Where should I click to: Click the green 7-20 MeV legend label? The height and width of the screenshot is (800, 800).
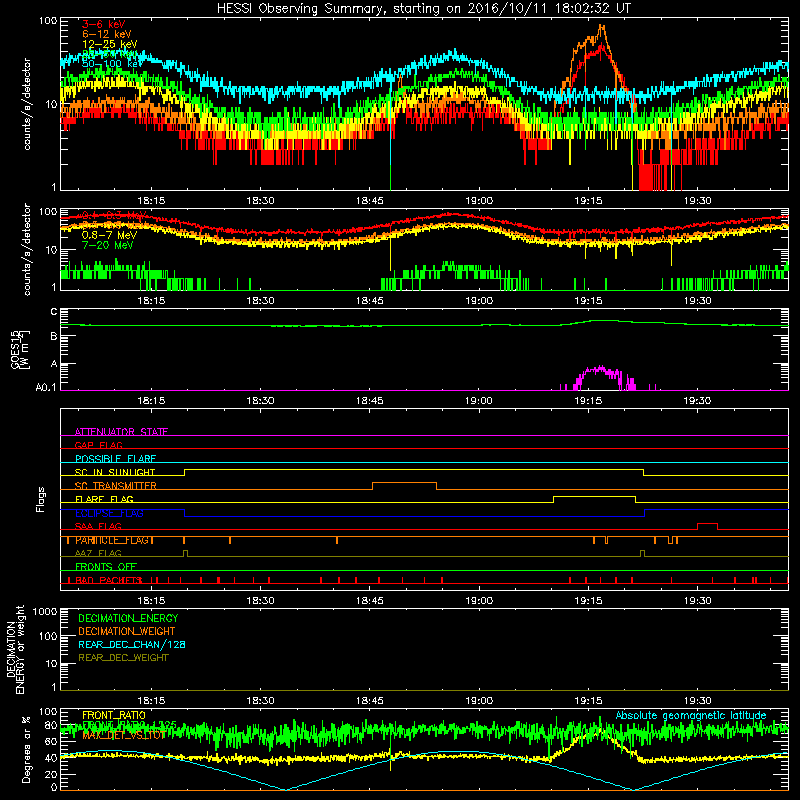[107, 245]
